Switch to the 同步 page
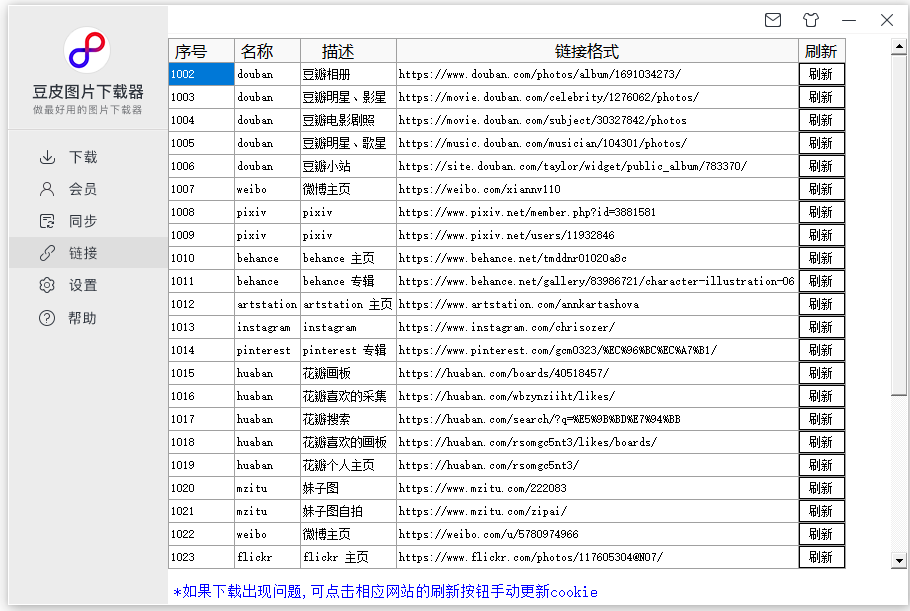 click(88, 221)
